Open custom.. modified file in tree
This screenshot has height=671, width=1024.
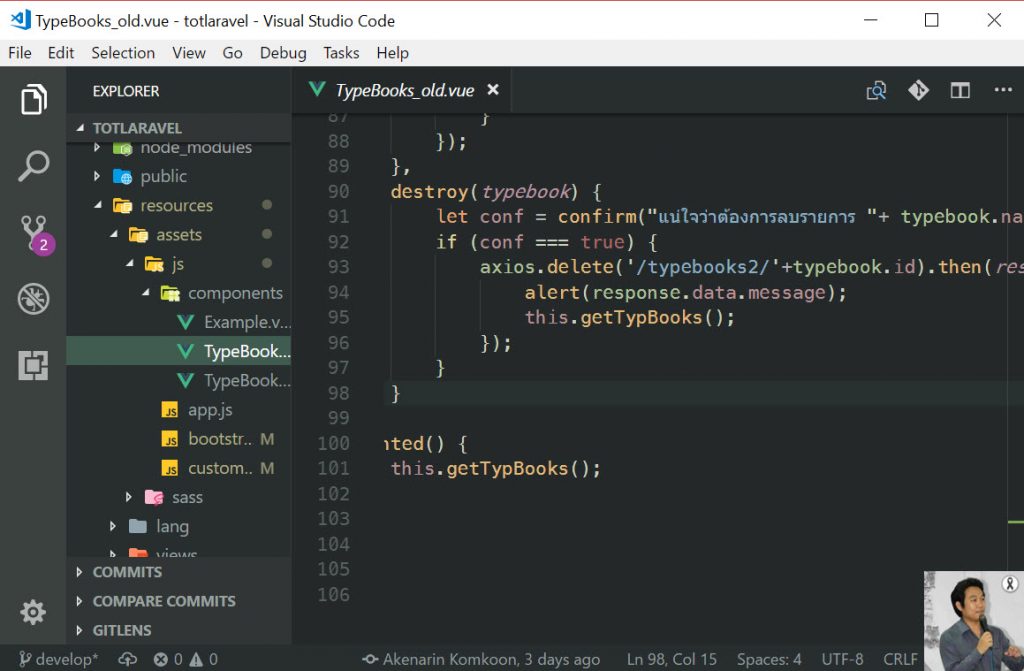(x=179, y=468)
